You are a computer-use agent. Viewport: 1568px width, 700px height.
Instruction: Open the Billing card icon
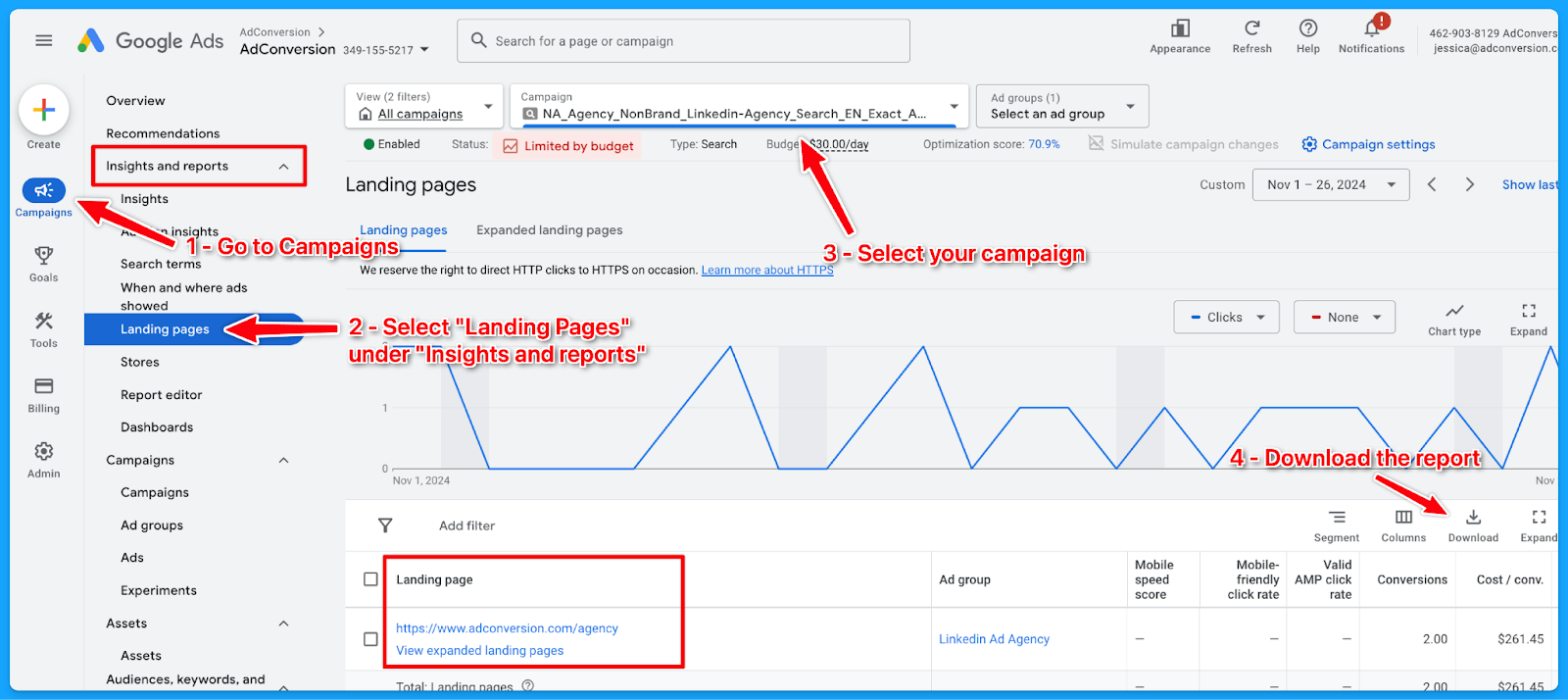tap(44, 386)
